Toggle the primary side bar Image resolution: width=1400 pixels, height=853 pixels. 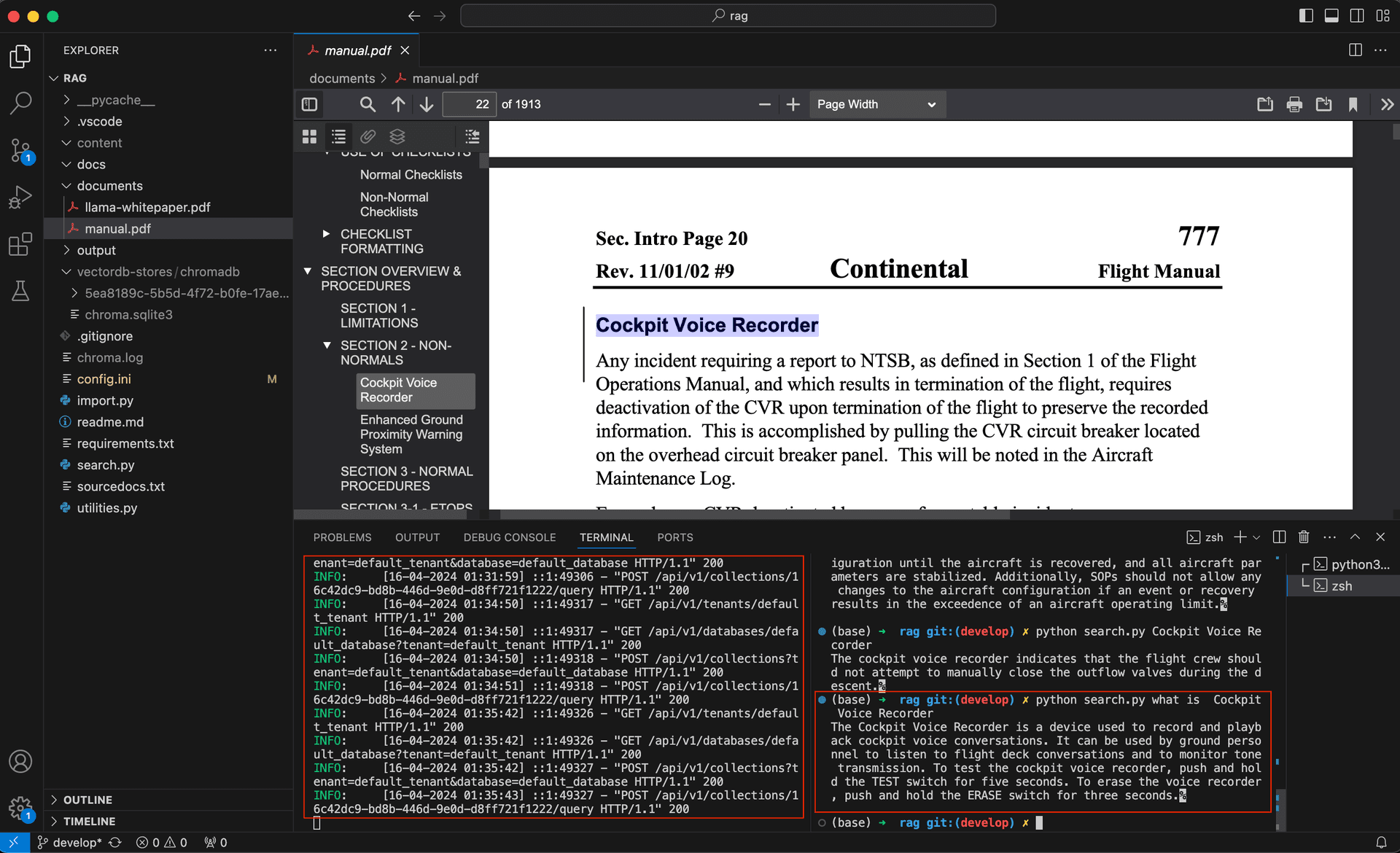point(1306,15)
